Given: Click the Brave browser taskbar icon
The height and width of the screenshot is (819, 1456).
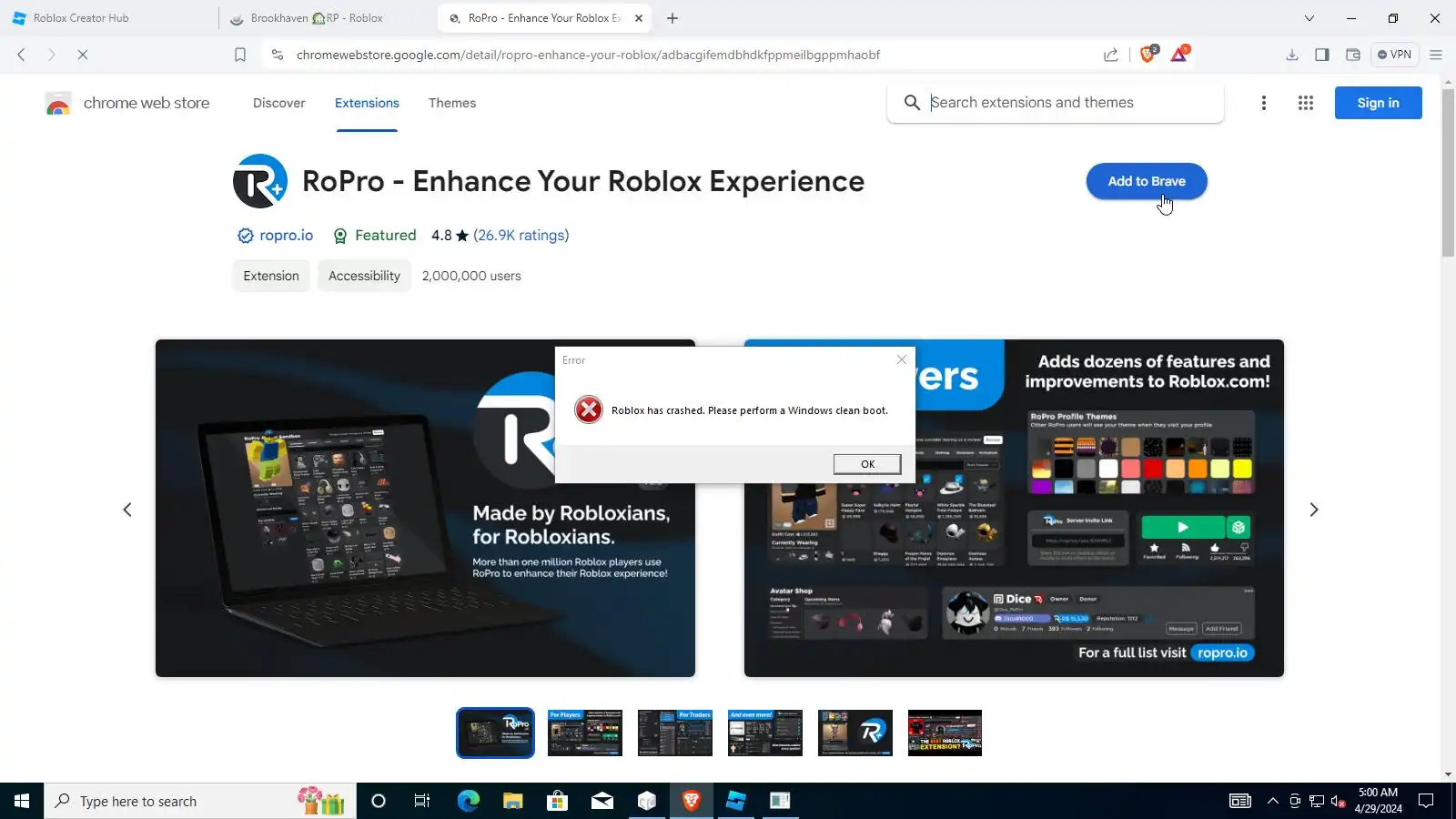Looking at the screenshot, I should coord(692,801).
